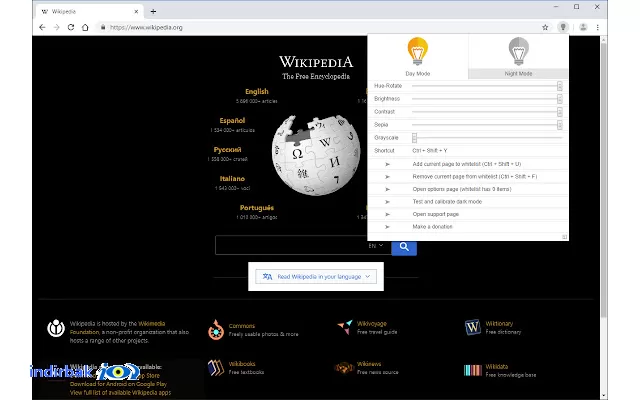Open the Wiktionary text link

coord(499,324)
